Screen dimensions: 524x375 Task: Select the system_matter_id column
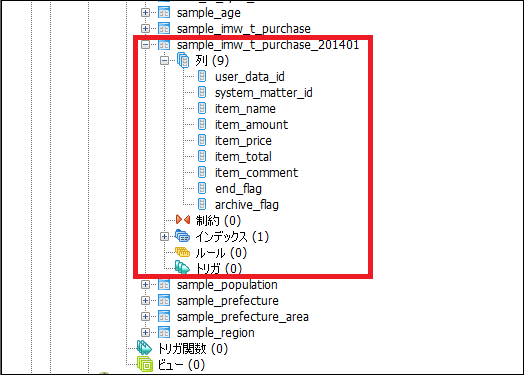click(264, 93)
